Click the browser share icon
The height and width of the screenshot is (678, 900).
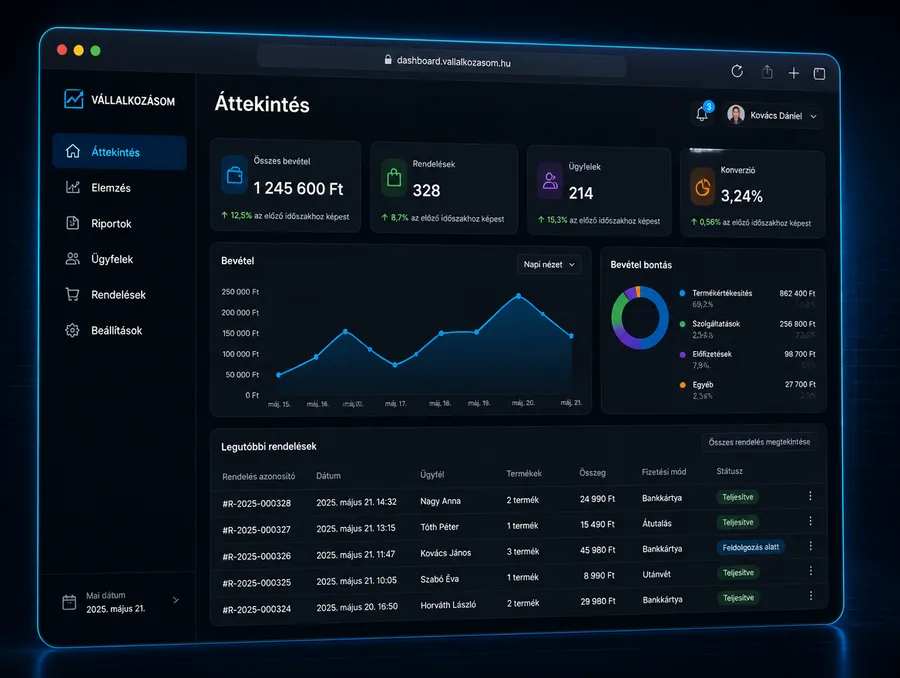(x=767, y=72)
